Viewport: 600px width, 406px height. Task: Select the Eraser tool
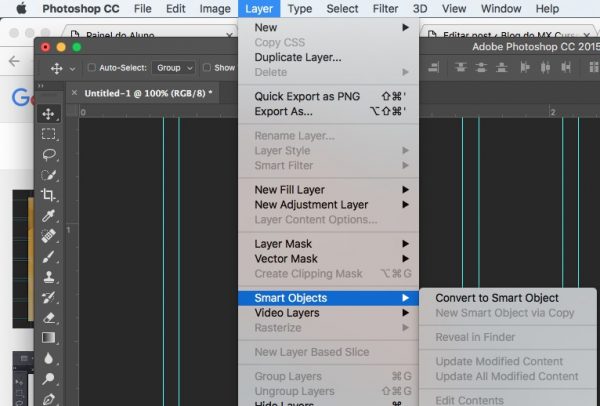(x=49, y=318)
